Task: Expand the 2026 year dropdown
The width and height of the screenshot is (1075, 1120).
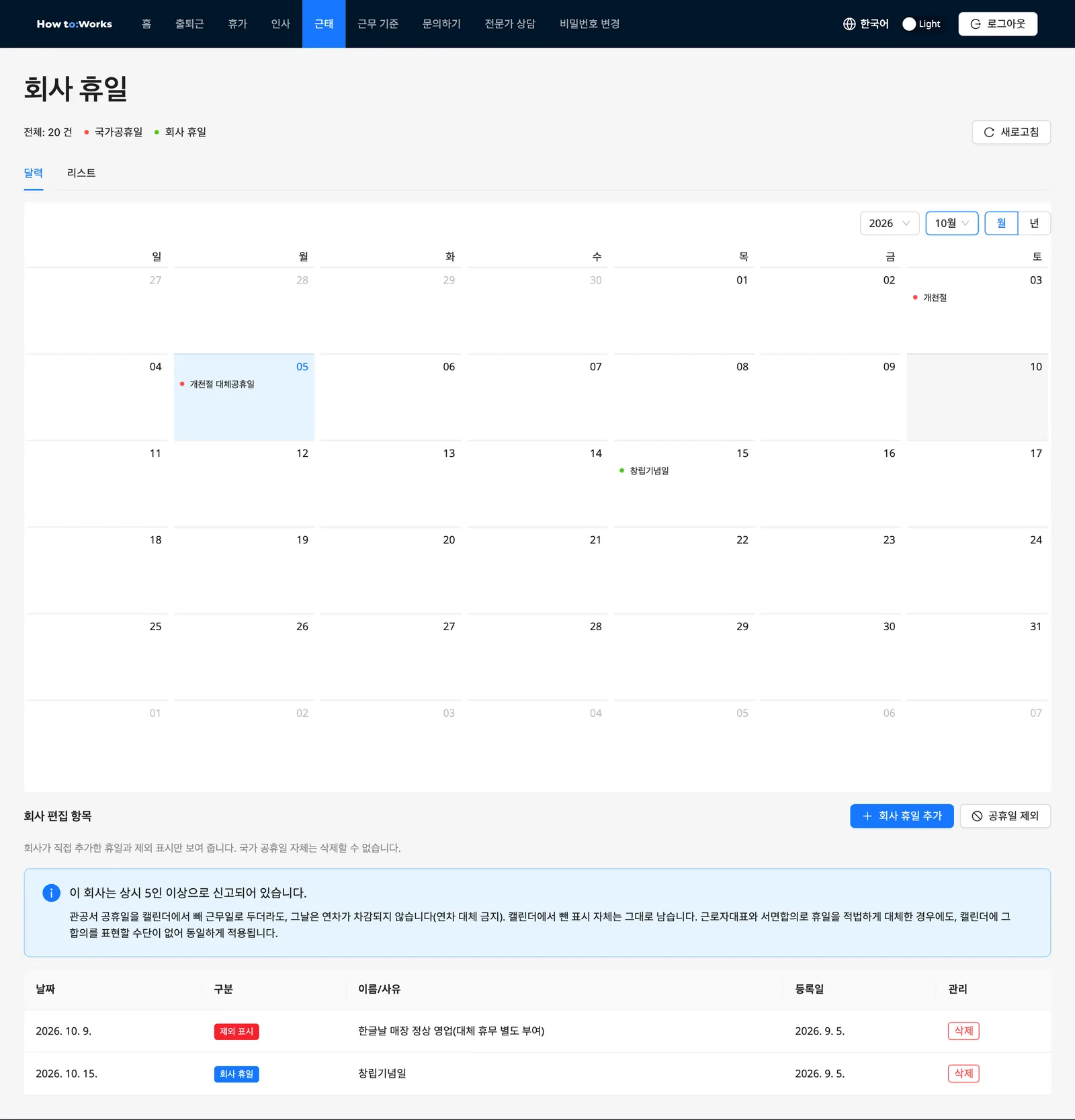Action: coord(890,223)
